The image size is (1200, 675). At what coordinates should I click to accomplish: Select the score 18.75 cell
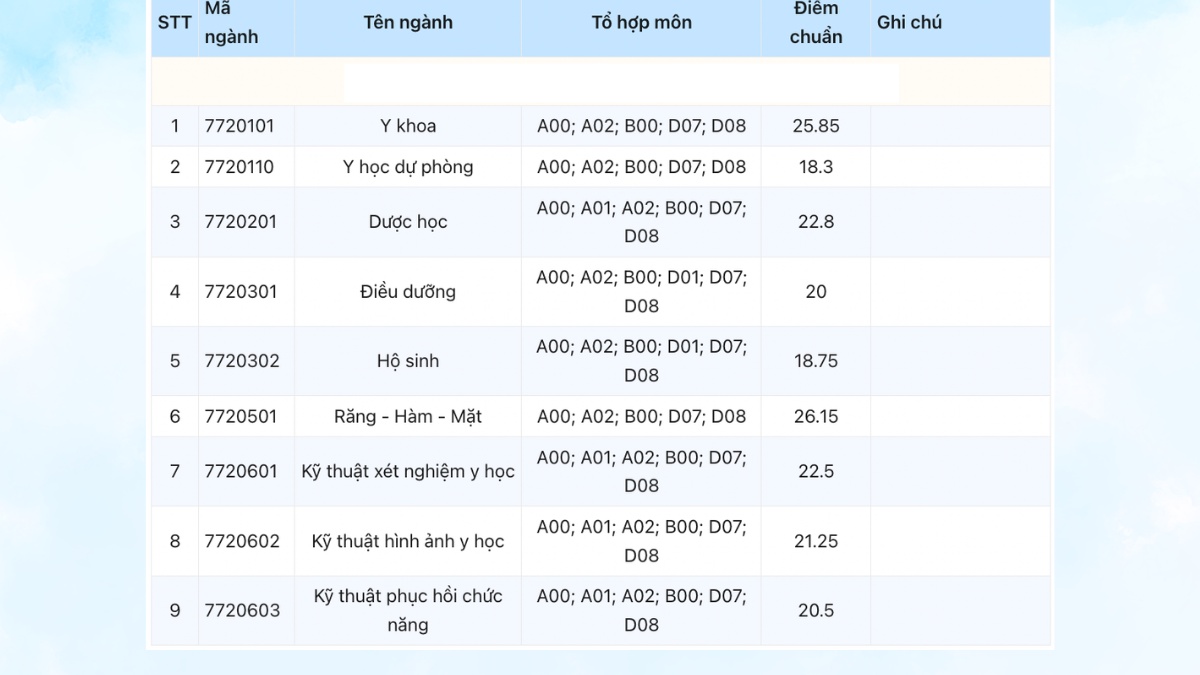click(816, 361)
